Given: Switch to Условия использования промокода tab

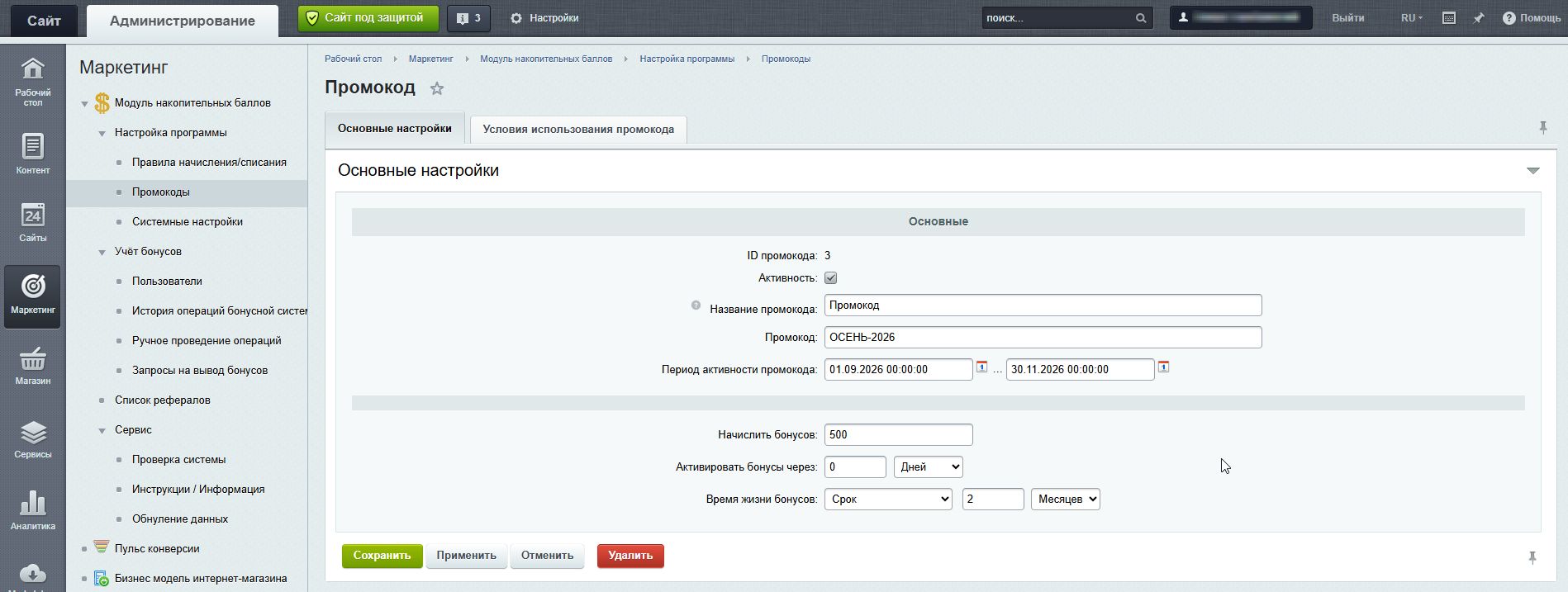Looking at the screenshot, I should coord(578,130).
